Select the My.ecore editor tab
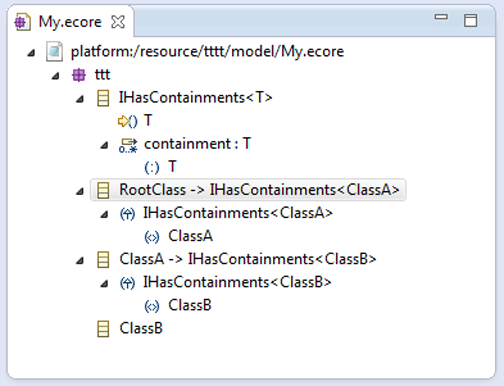 [x=70, y=22]
